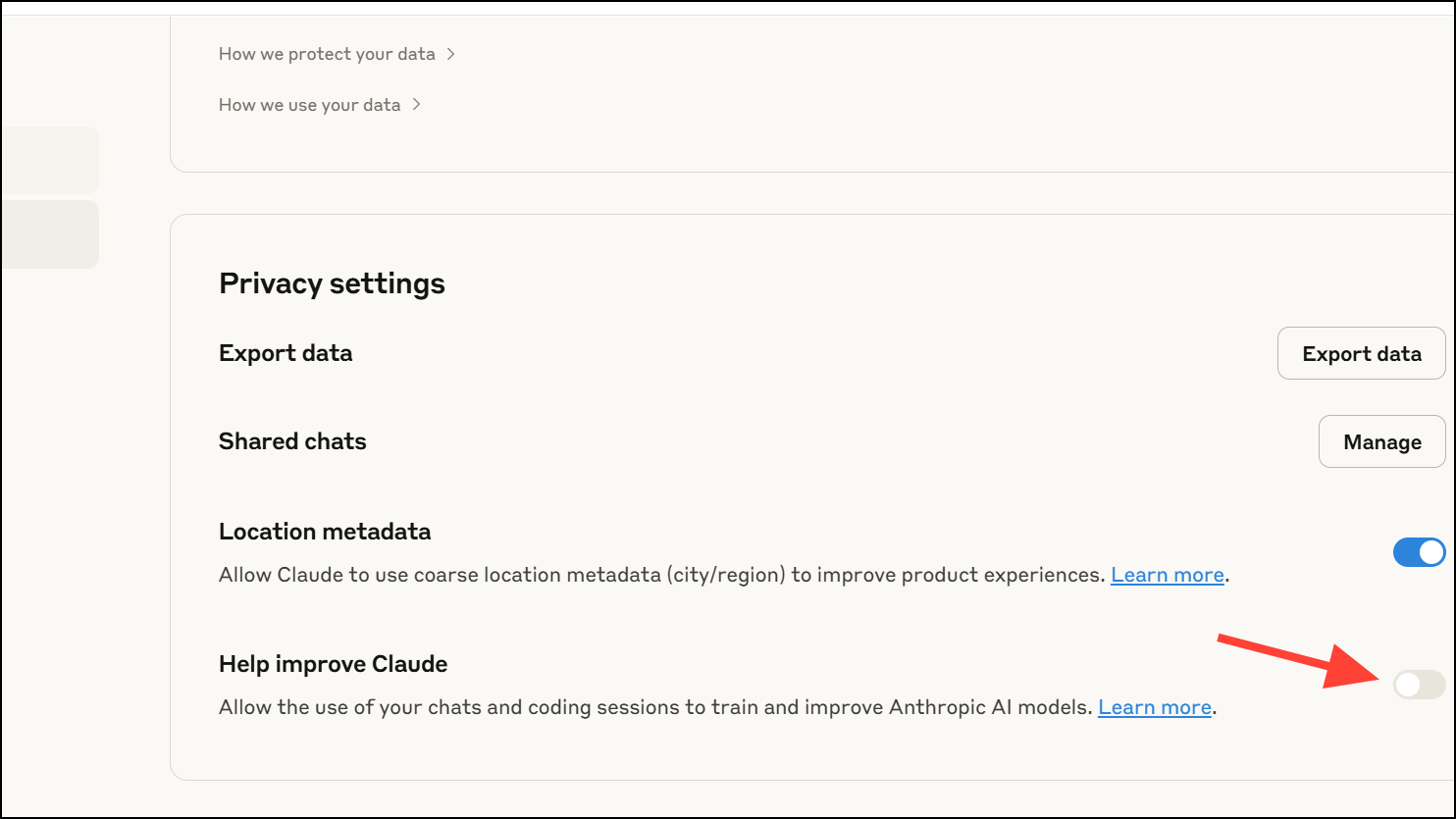Viewport: 1456px width, 819px height.
Task: Open the "How we use your data" link
Action: [x=309, y=105]
